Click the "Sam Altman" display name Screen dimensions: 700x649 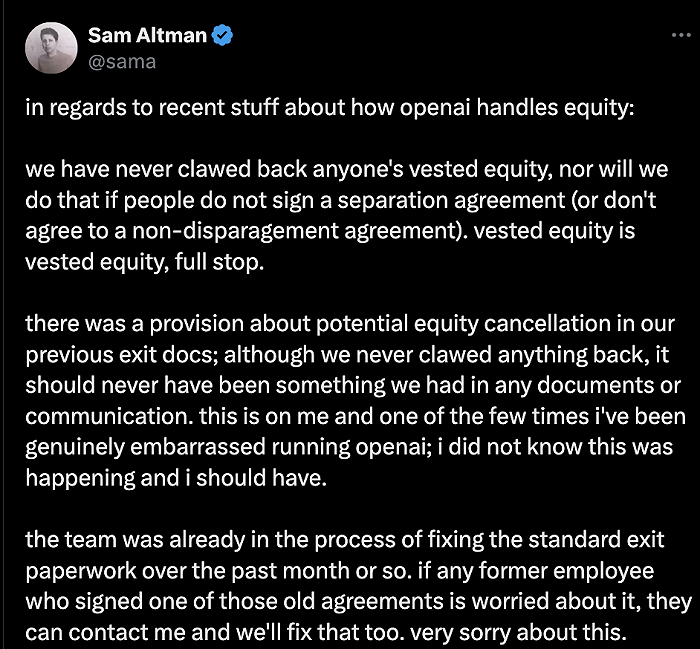point(147,37)
